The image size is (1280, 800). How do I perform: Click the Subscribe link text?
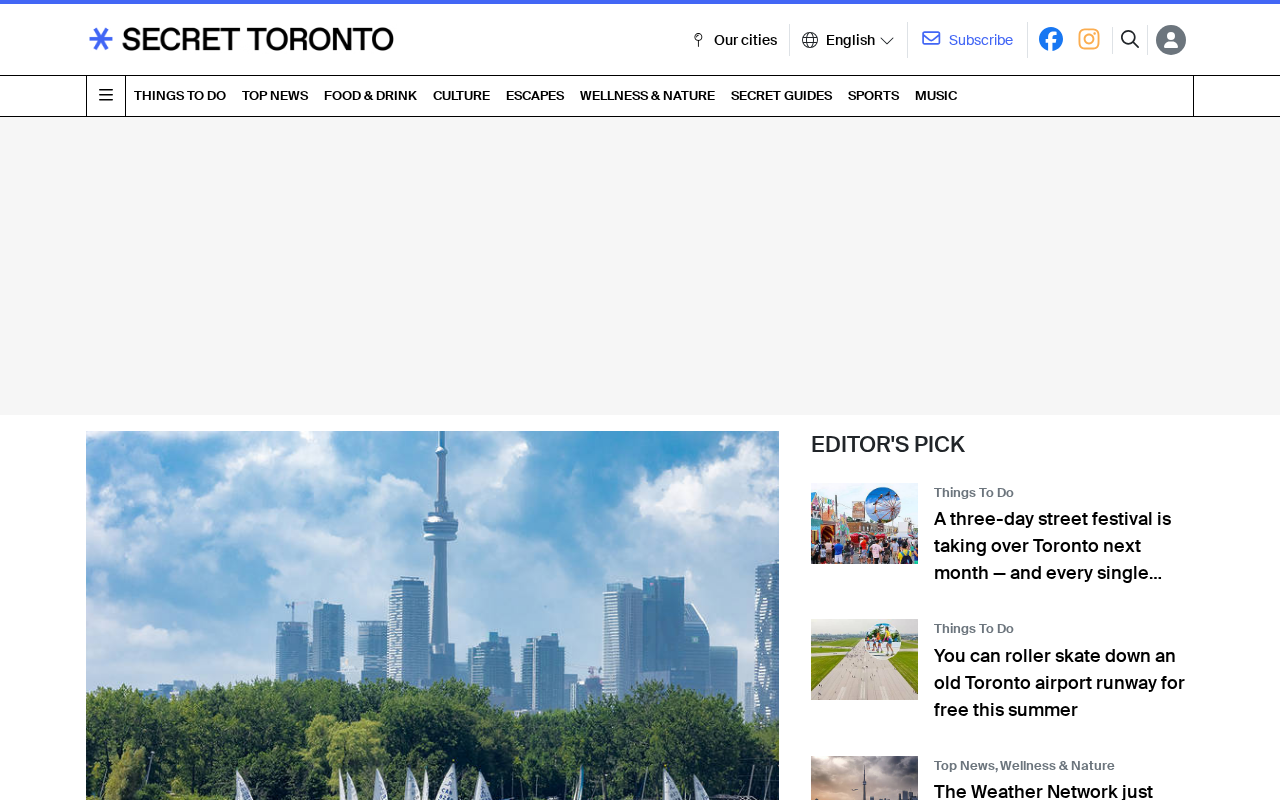click(x=981, y=40)
